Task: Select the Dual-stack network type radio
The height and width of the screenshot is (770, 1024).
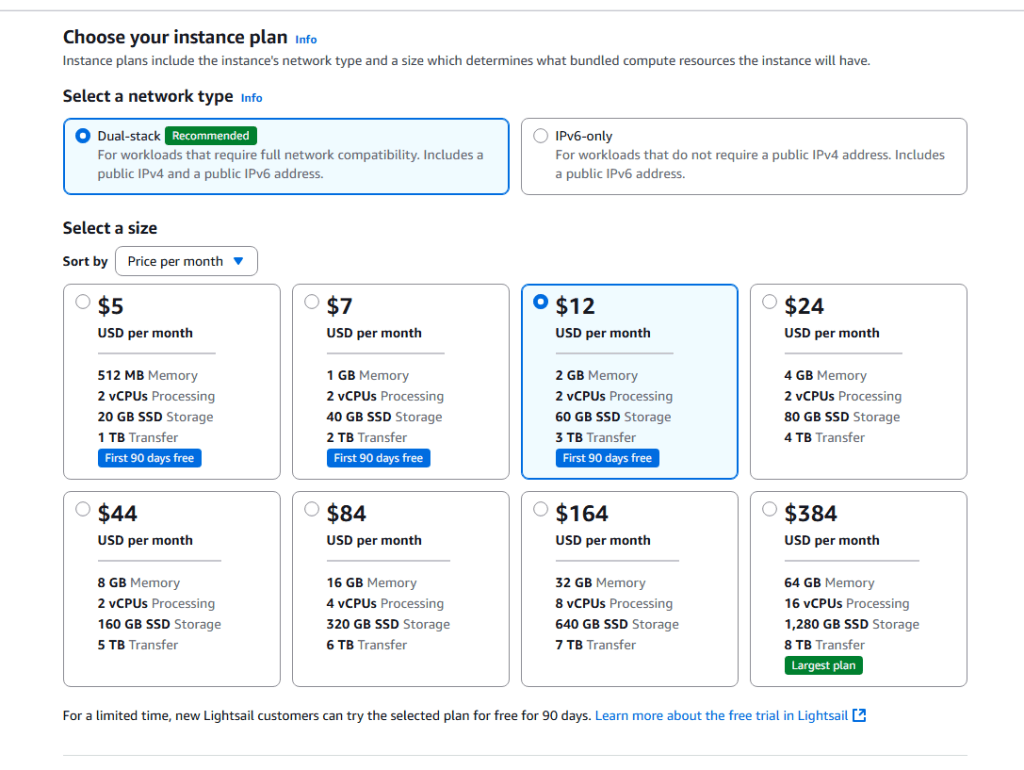Action: pos(83,136)
